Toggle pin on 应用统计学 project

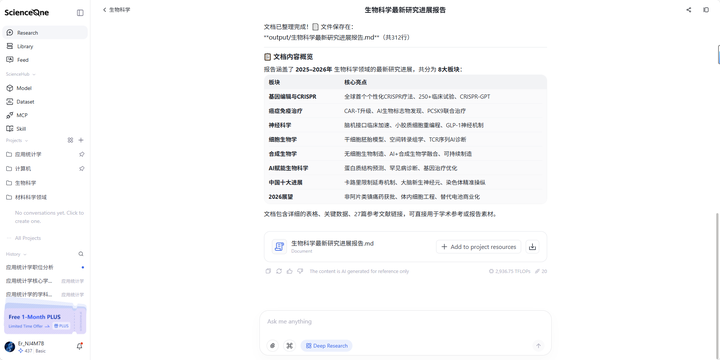point(82,154)
